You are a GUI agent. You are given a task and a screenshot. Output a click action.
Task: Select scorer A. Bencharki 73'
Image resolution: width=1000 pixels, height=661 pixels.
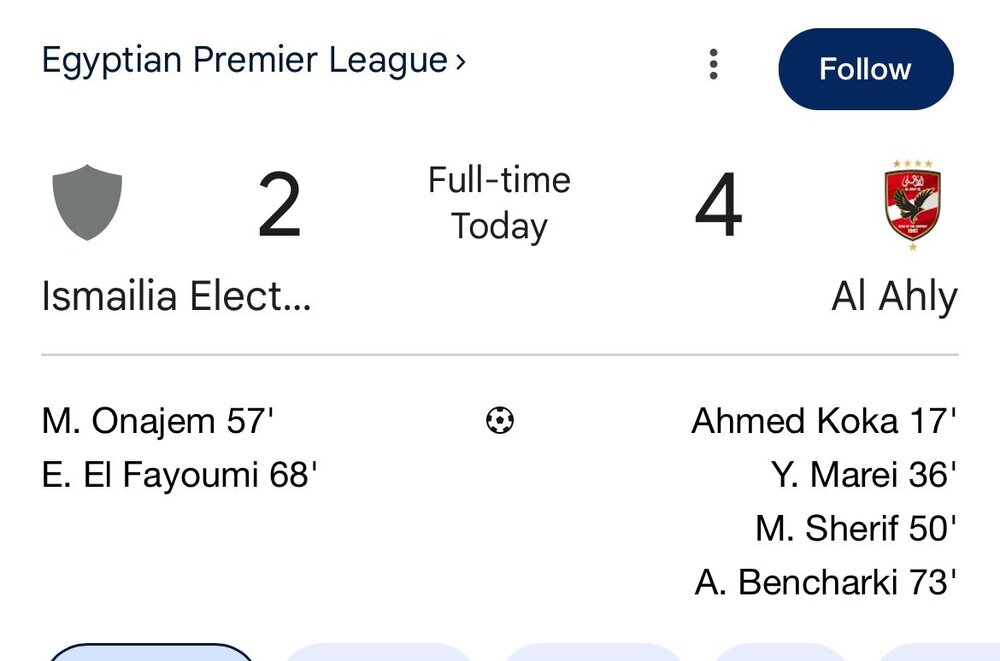pyautogui.click(x=826, y=581)
